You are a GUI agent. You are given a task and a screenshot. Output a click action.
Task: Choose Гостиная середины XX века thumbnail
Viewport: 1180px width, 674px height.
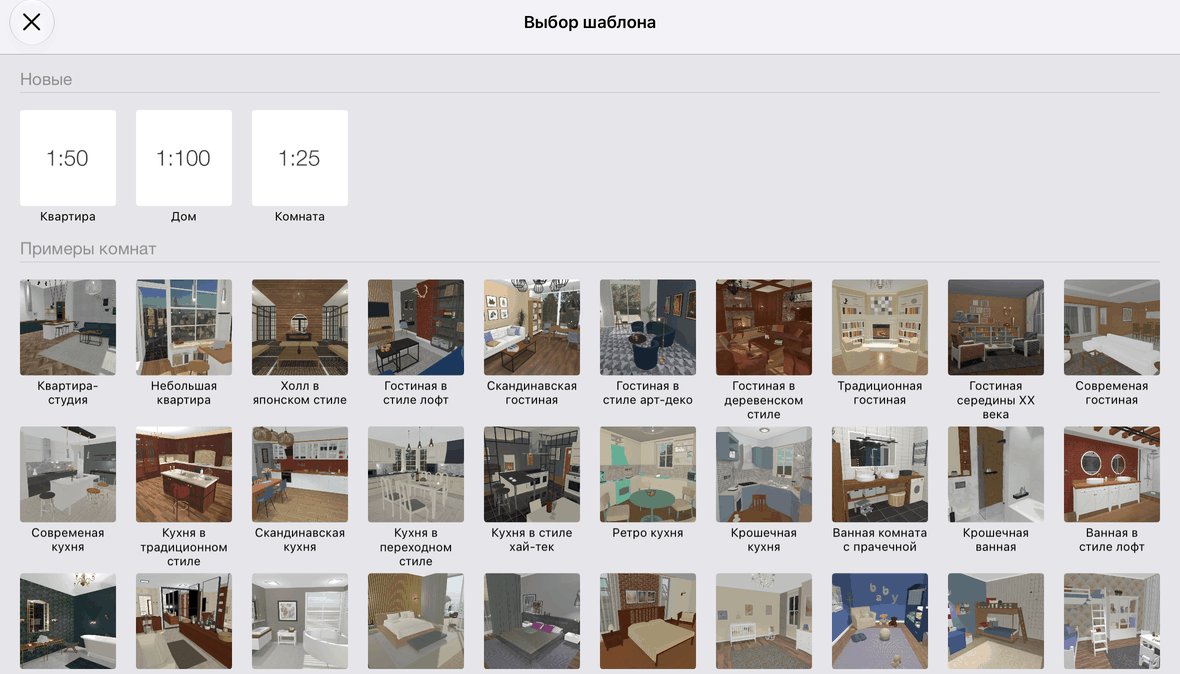(995, 327)
